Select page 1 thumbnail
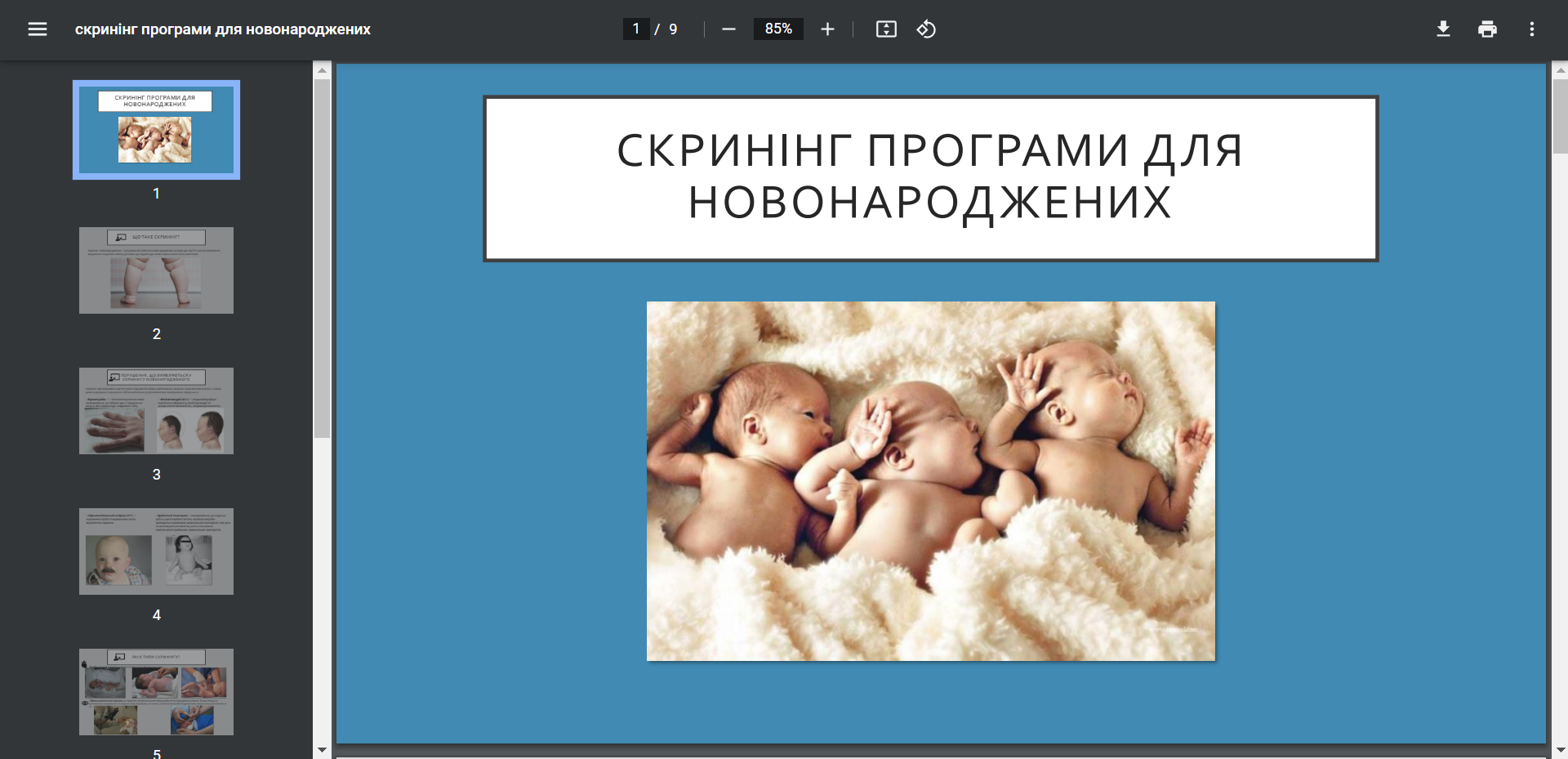Viewport: 1568px width, 759px height. (156, 130)
